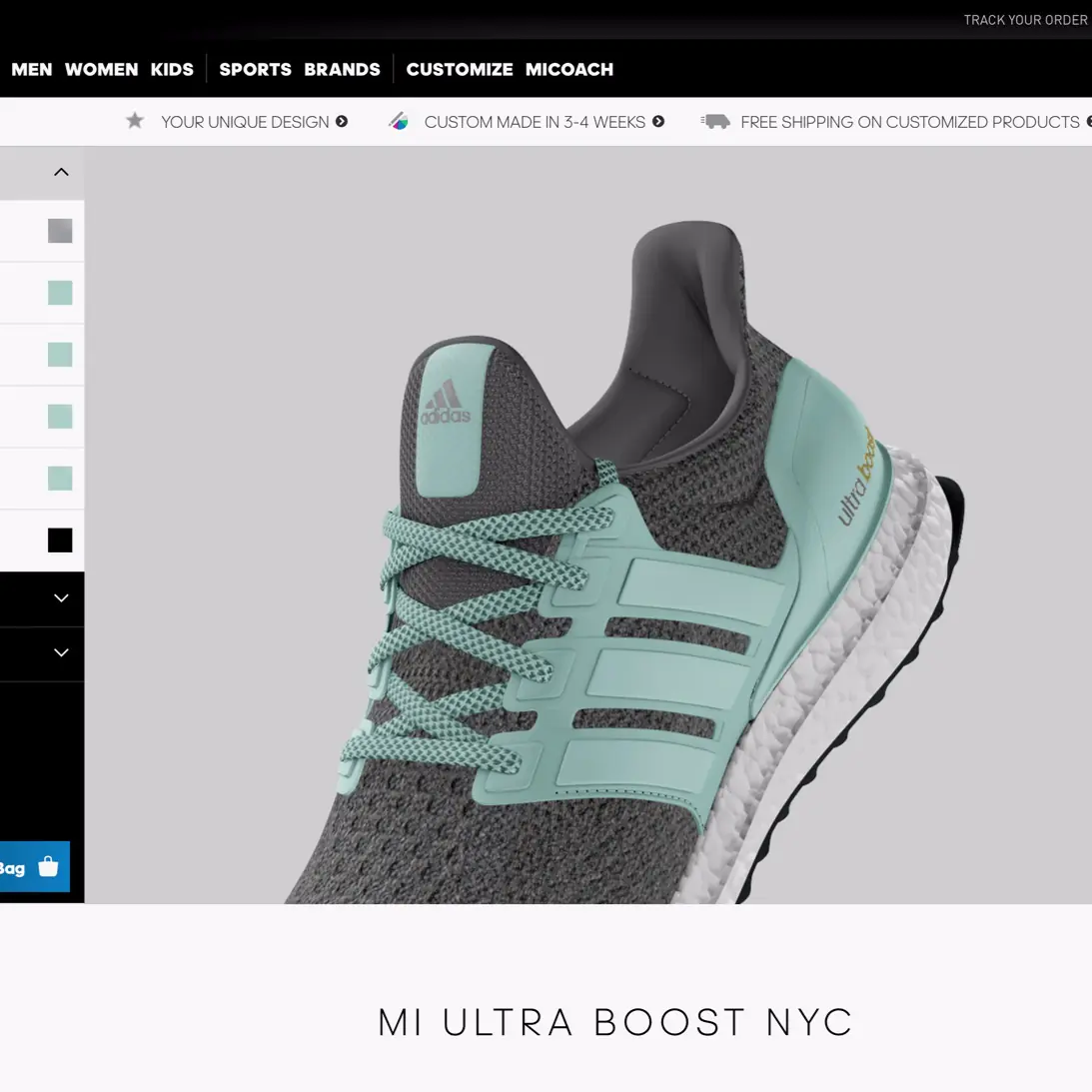The width and height of the screenshot is (1092, 1092).
Task: Click the TRACK YOUR ORDER link
Action: point(1026,20)
